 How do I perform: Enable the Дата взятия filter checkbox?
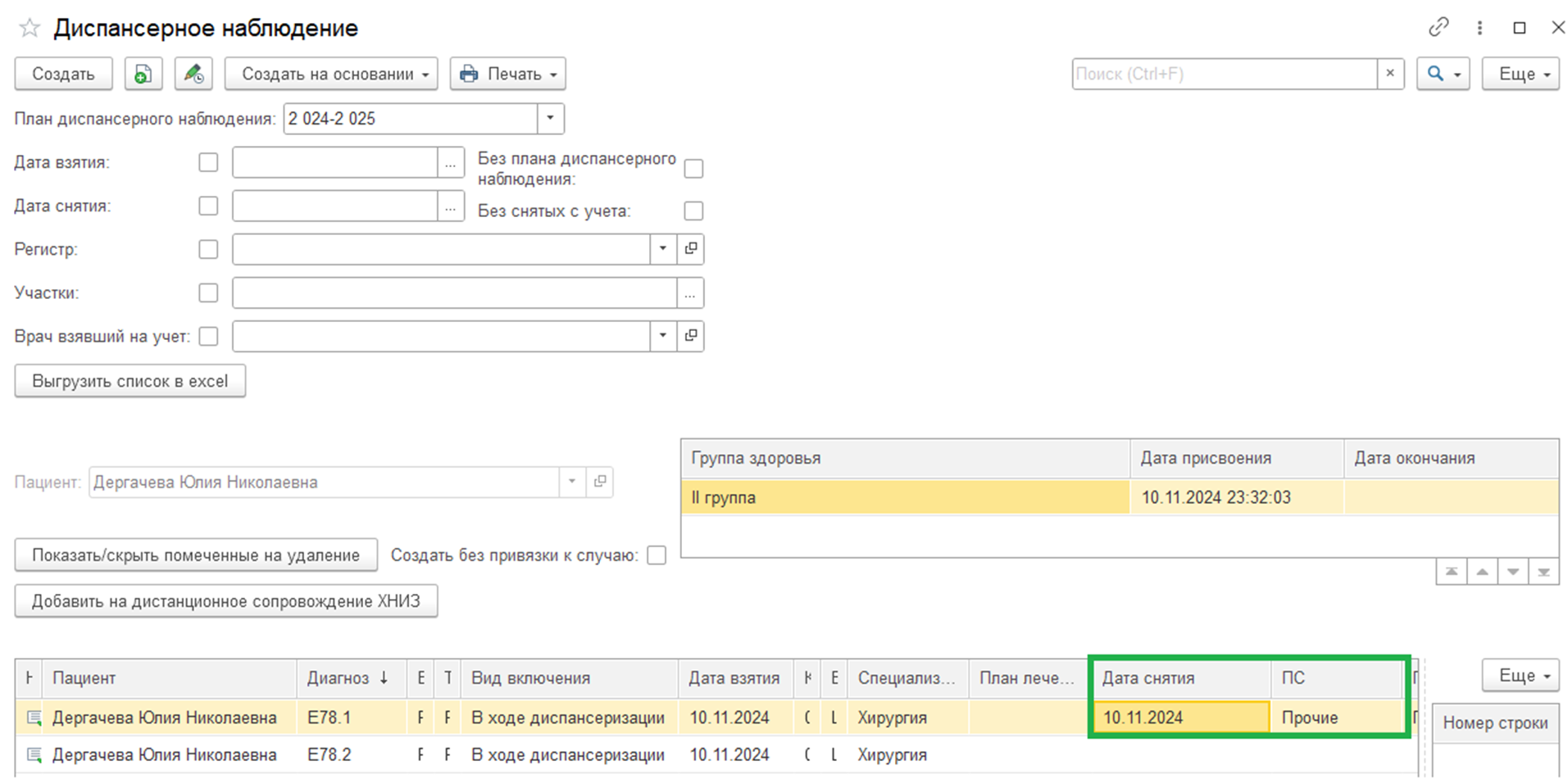(208, 162)
